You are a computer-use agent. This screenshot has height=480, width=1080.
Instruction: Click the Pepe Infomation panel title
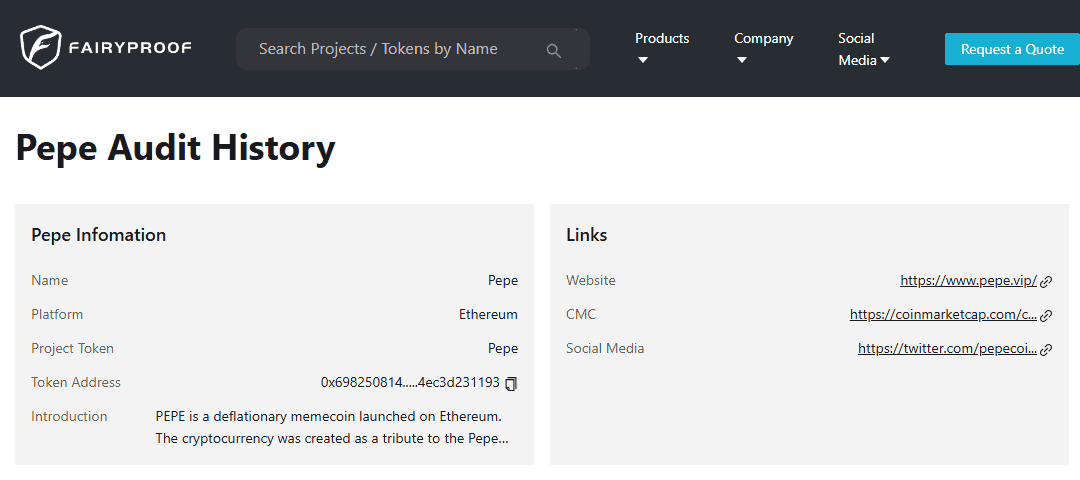pos(98,235)
